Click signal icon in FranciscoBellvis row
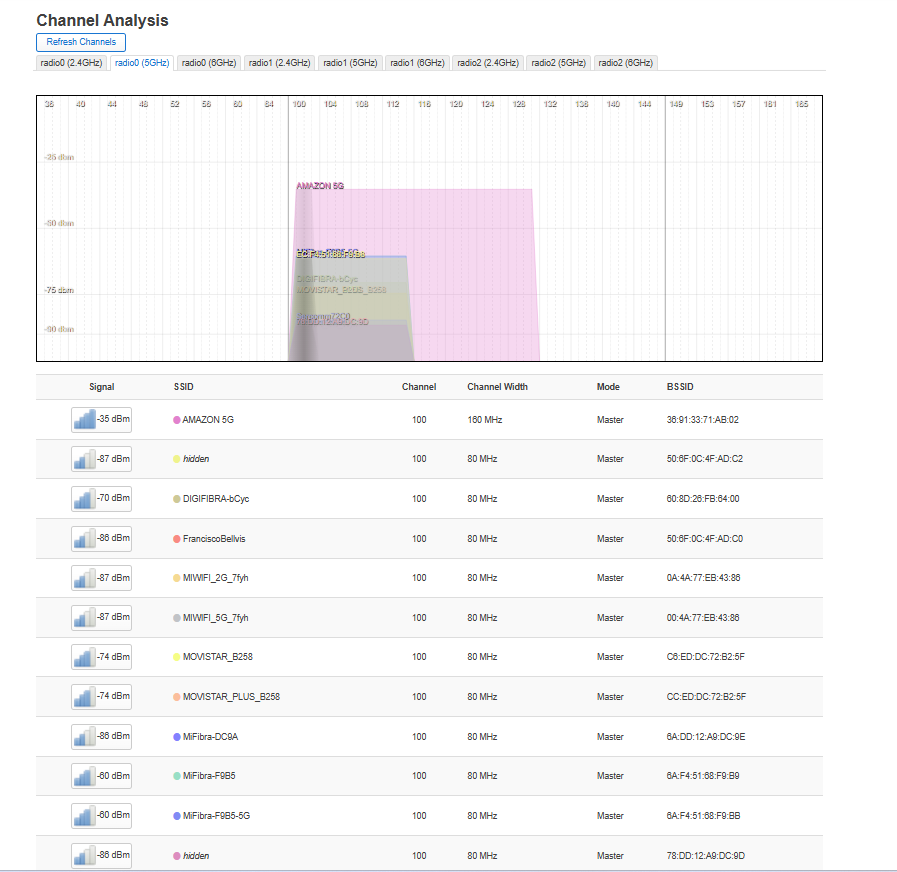Screen dimensions: 897x872 (x=84, y=539)
